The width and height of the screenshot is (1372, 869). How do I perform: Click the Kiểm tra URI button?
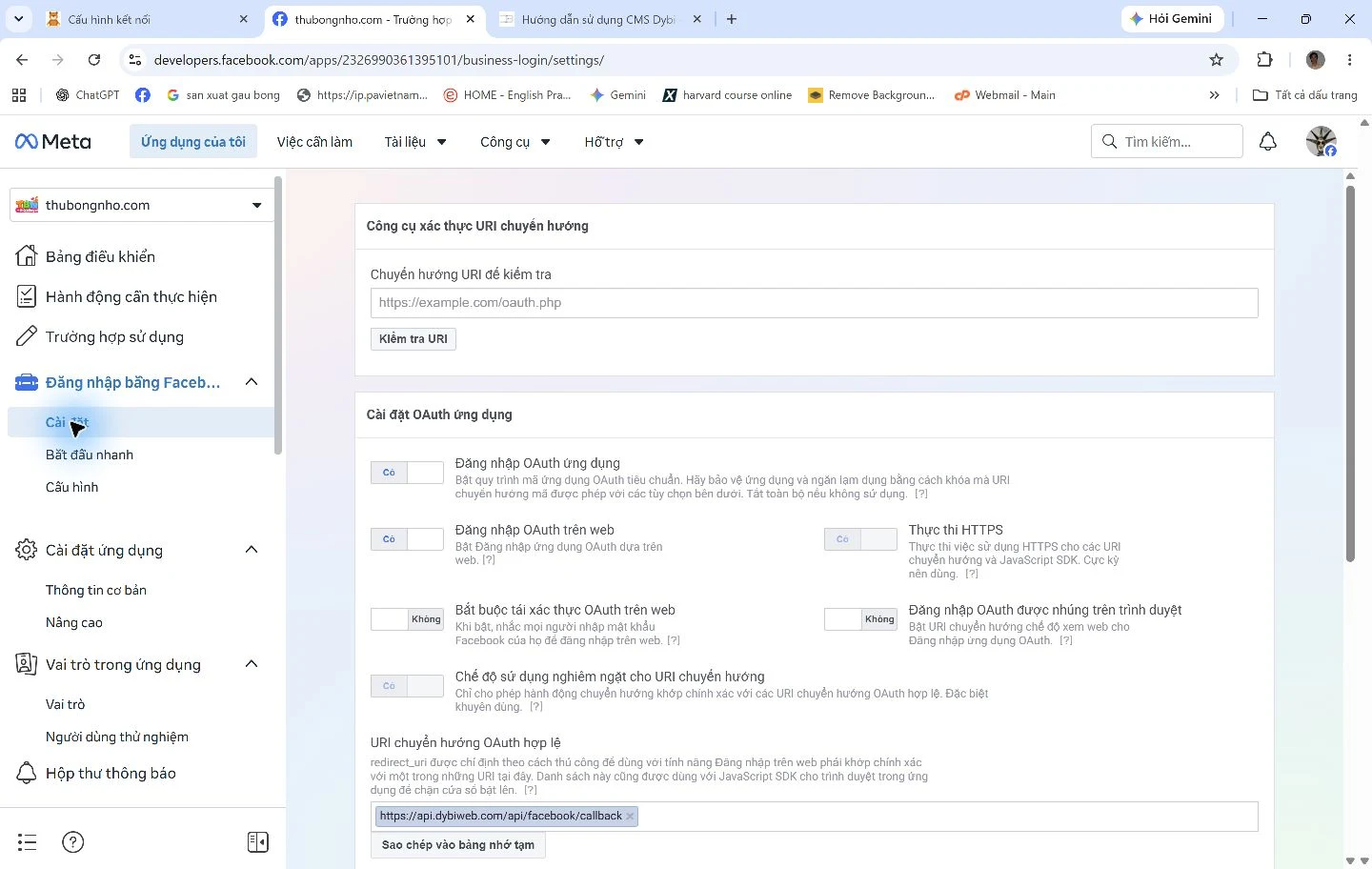click(414, 339)
